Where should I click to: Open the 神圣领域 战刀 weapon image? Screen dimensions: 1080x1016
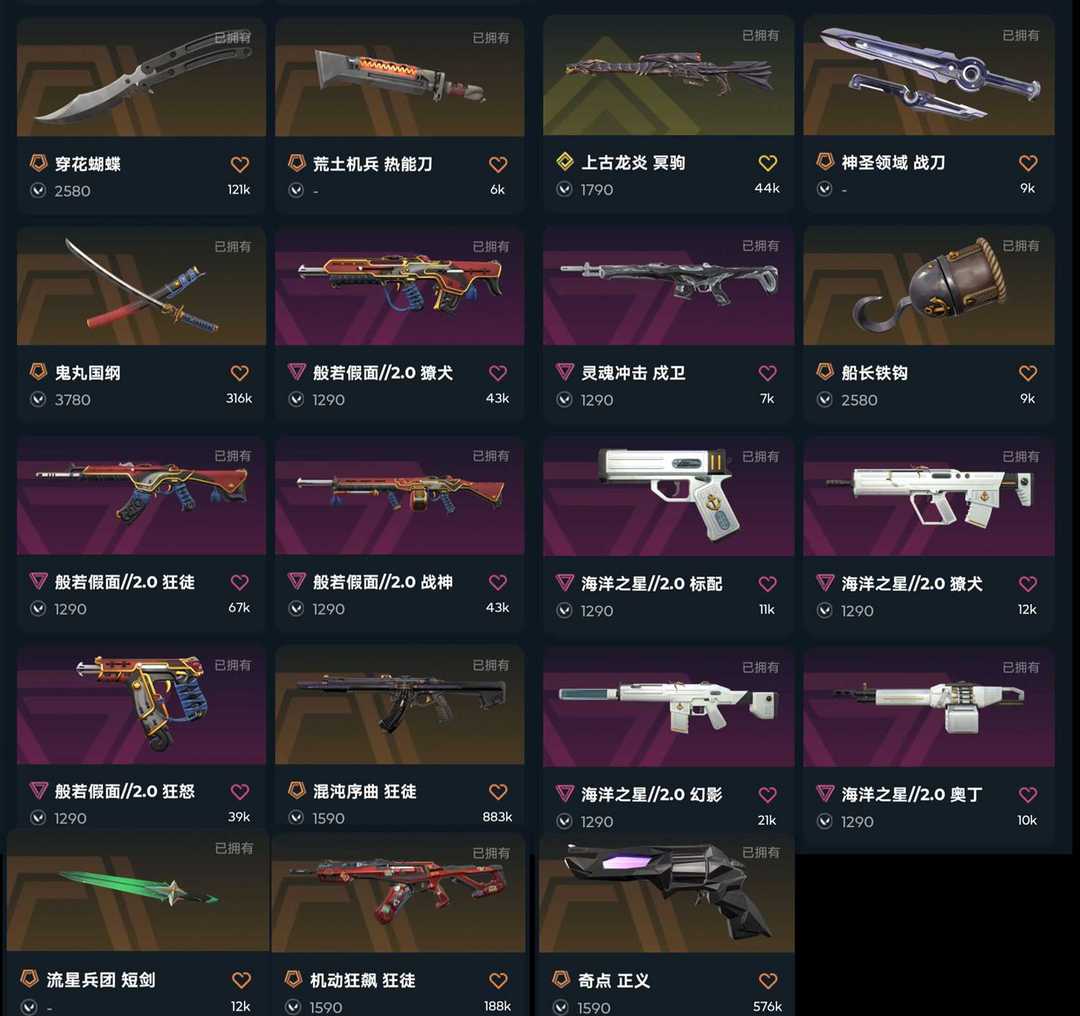pos(928,76)
